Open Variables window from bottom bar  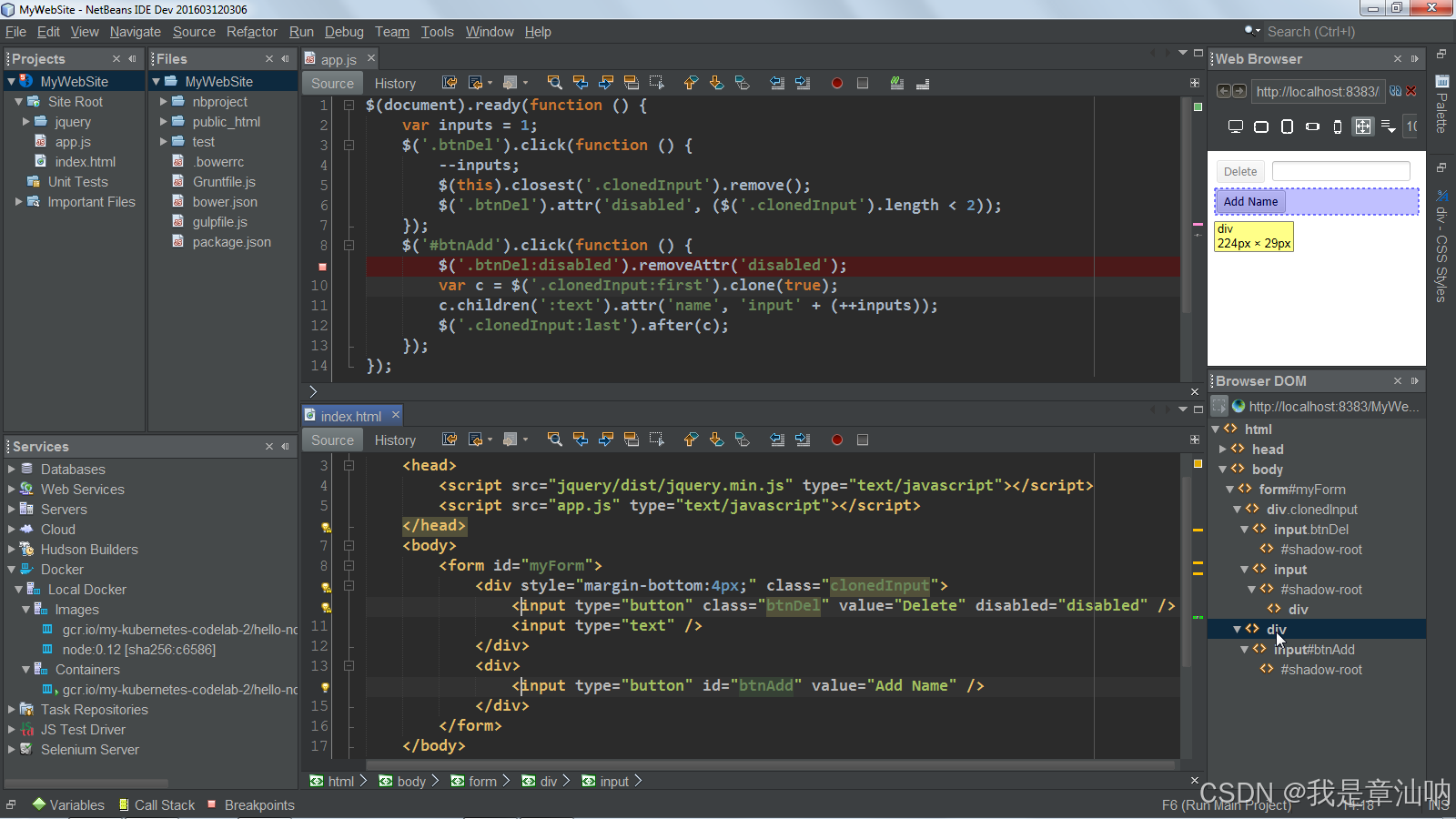coord(68,805)
